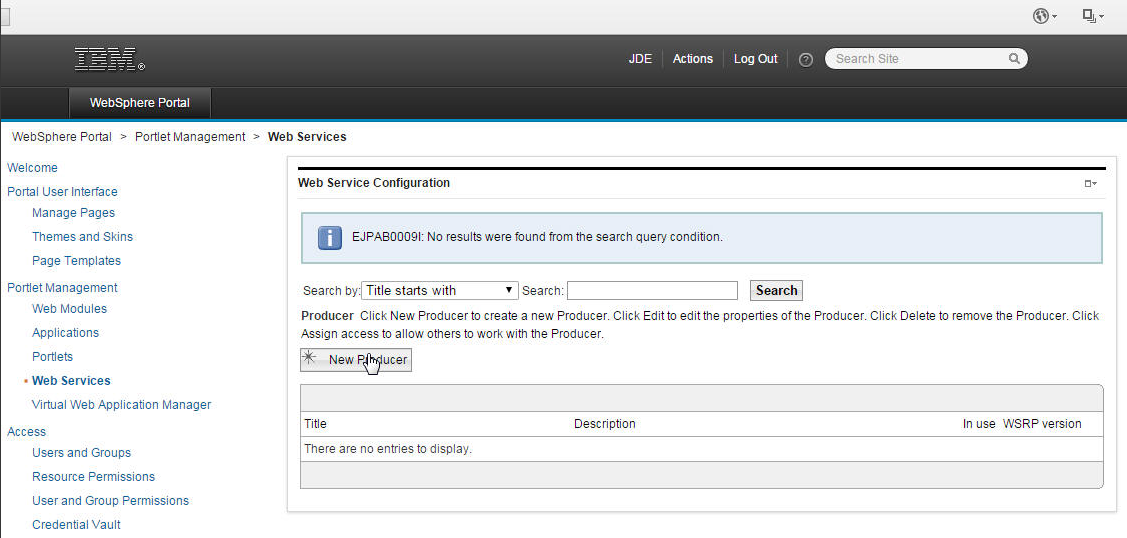Expand the 'Title starts with' dropdown

point(439,291)
